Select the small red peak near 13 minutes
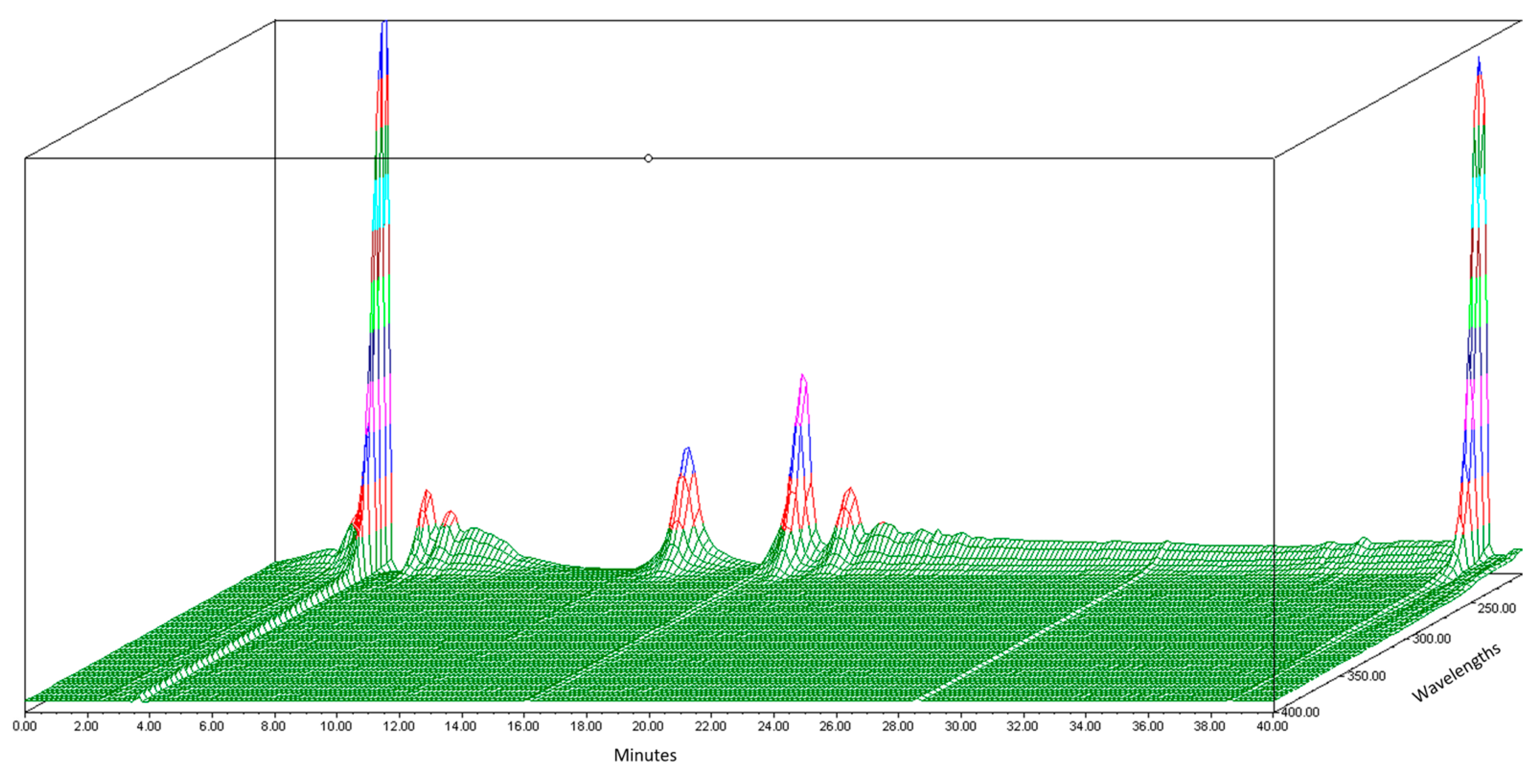 426,502
